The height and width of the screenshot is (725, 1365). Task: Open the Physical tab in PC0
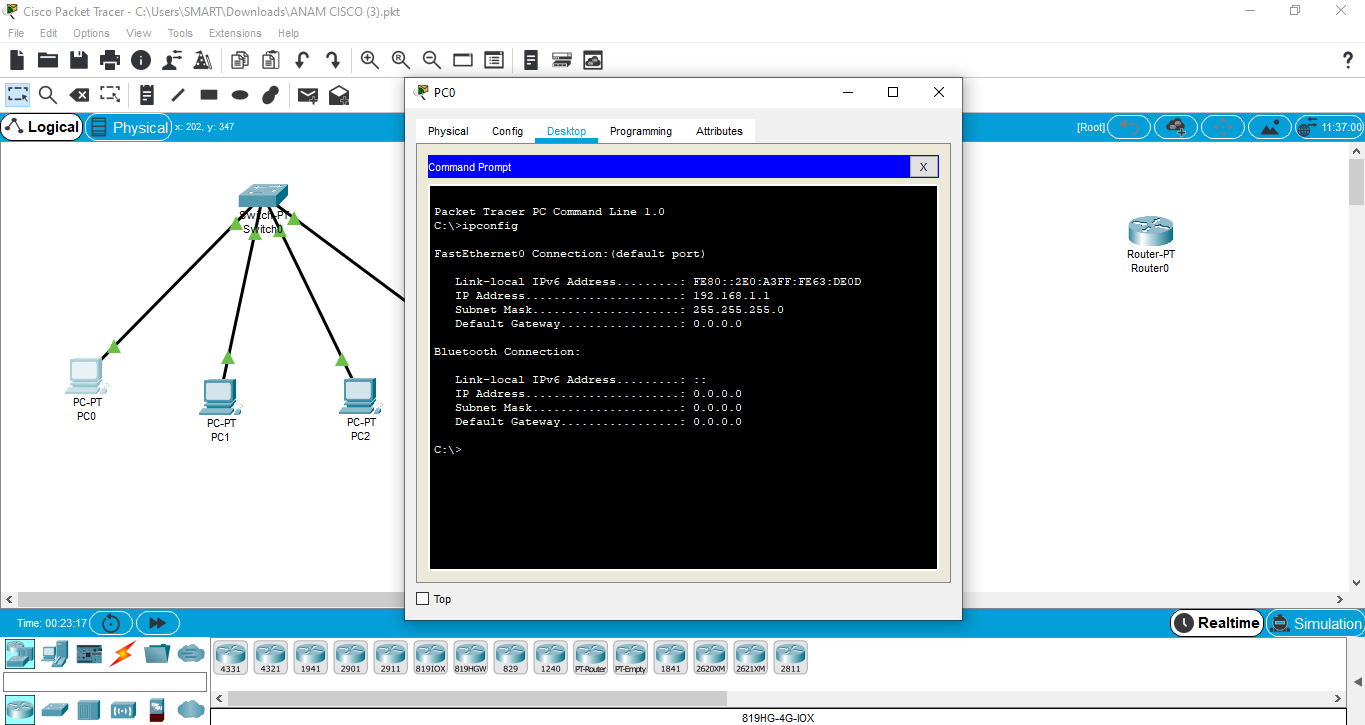448,131
